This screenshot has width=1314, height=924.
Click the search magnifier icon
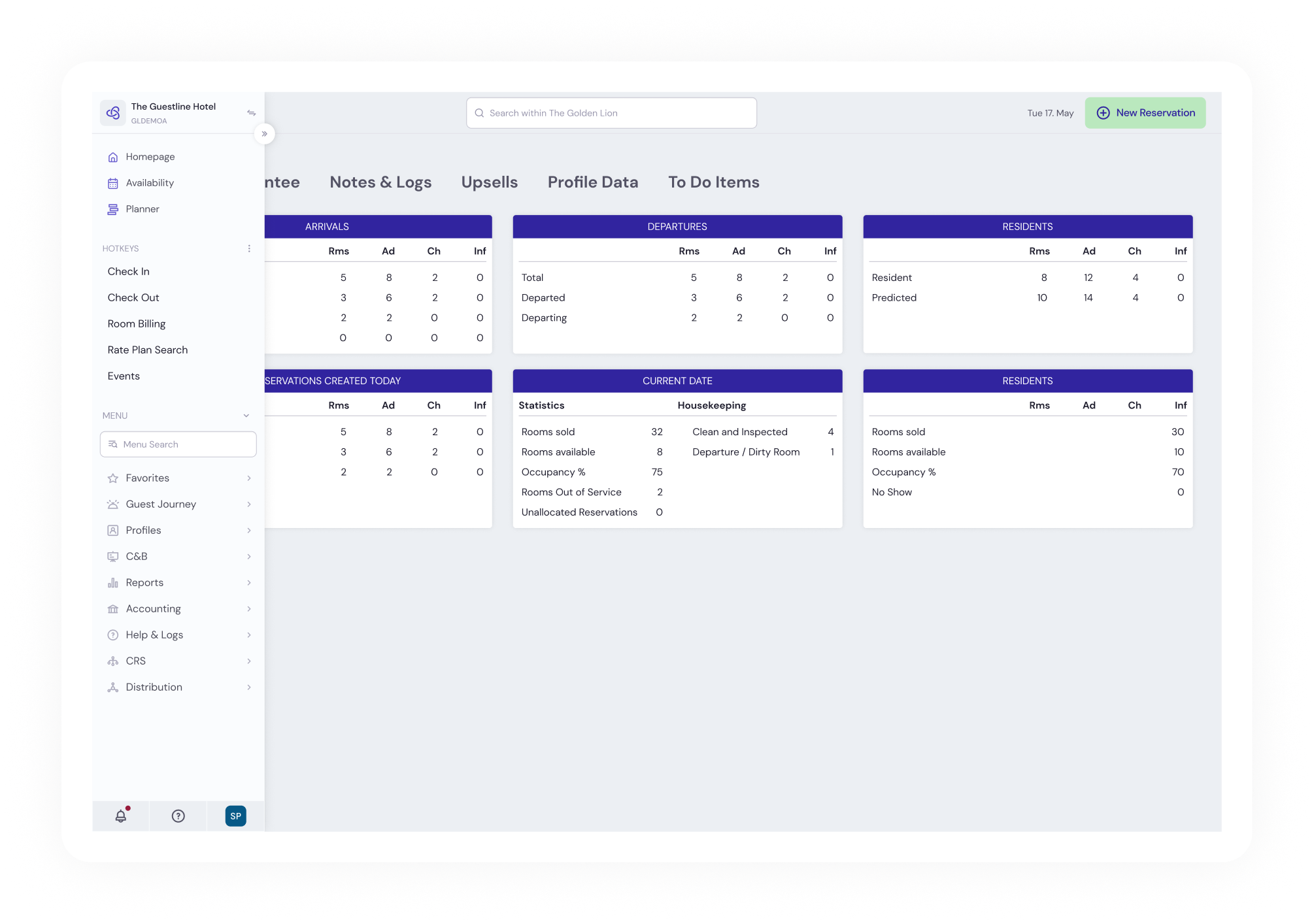479,113
